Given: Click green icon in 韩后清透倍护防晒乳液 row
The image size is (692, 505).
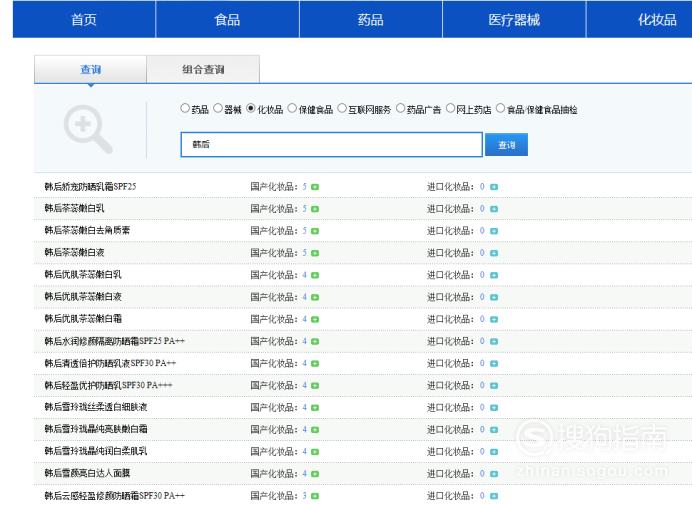Looking at the screenshot, I should click(x=315, y=364).
